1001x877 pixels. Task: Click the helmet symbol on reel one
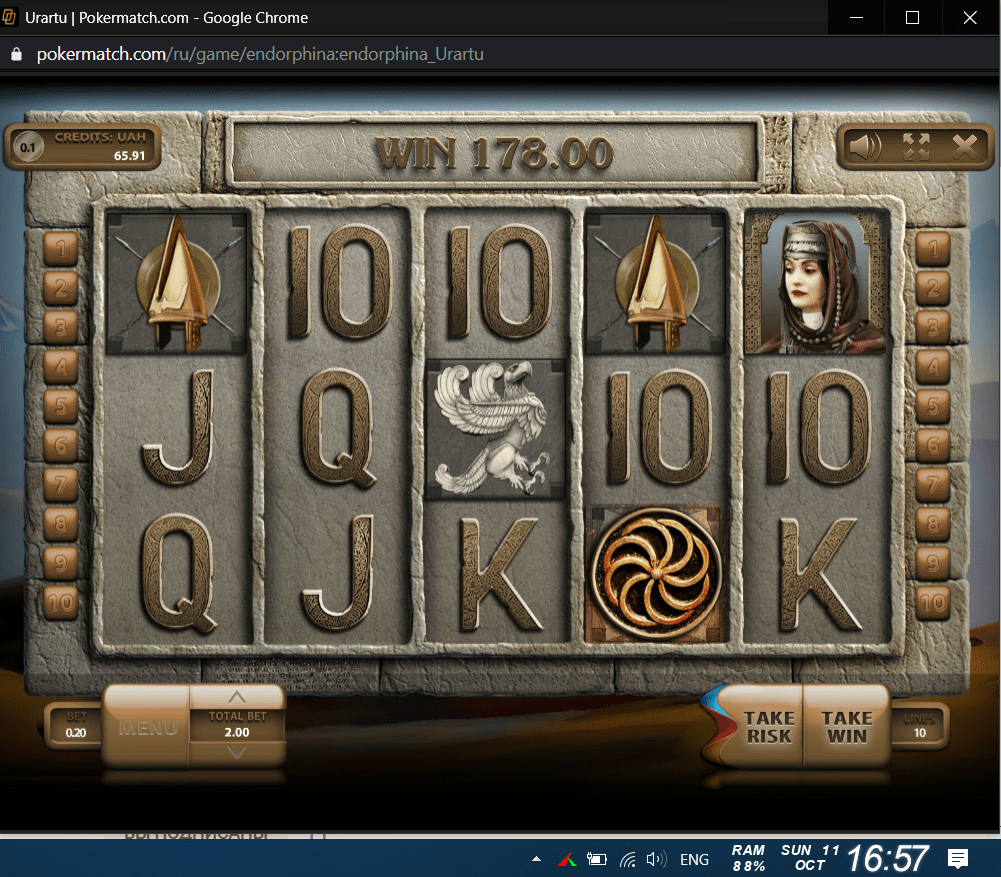pos(176,283)
